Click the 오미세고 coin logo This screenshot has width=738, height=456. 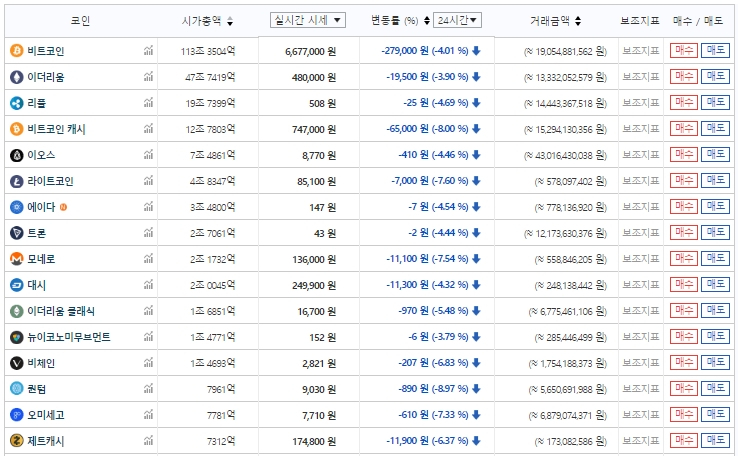point(16,415)
